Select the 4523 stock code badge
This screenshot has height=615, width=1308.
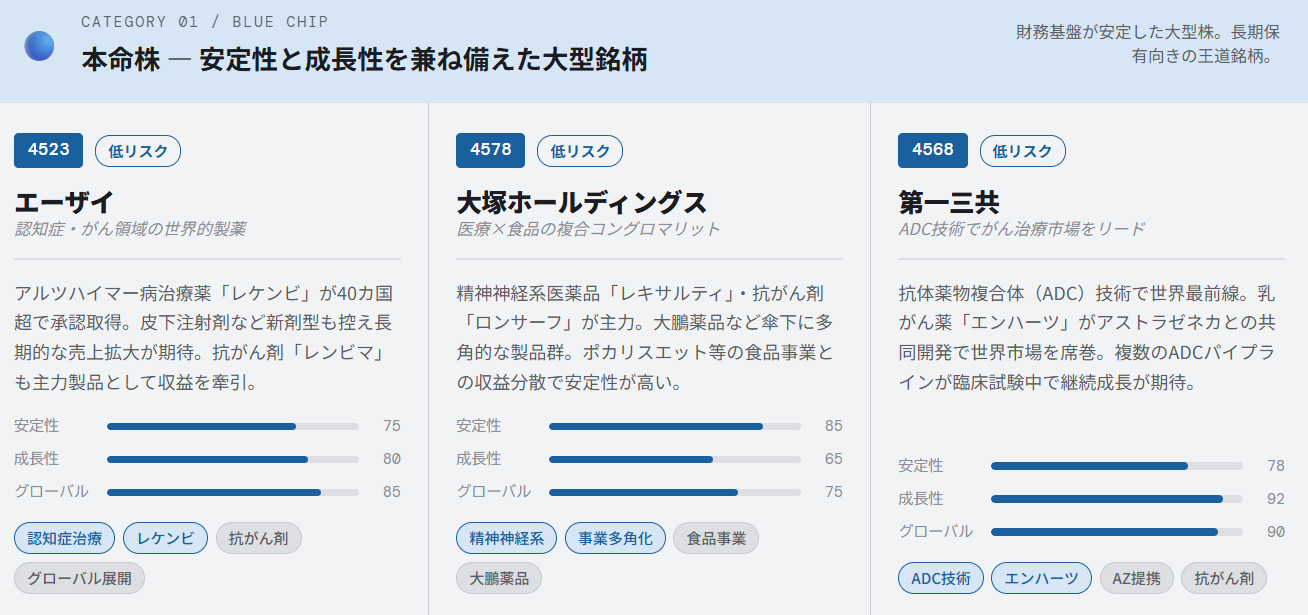[x=47, y=150]
